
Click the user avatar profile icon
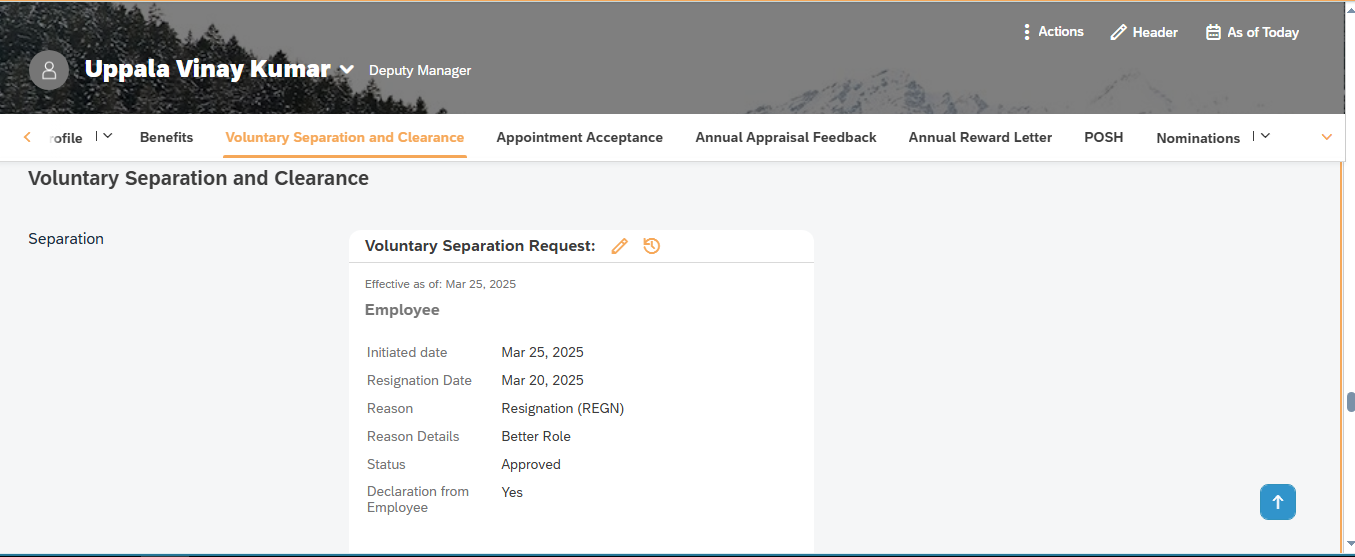49,70
